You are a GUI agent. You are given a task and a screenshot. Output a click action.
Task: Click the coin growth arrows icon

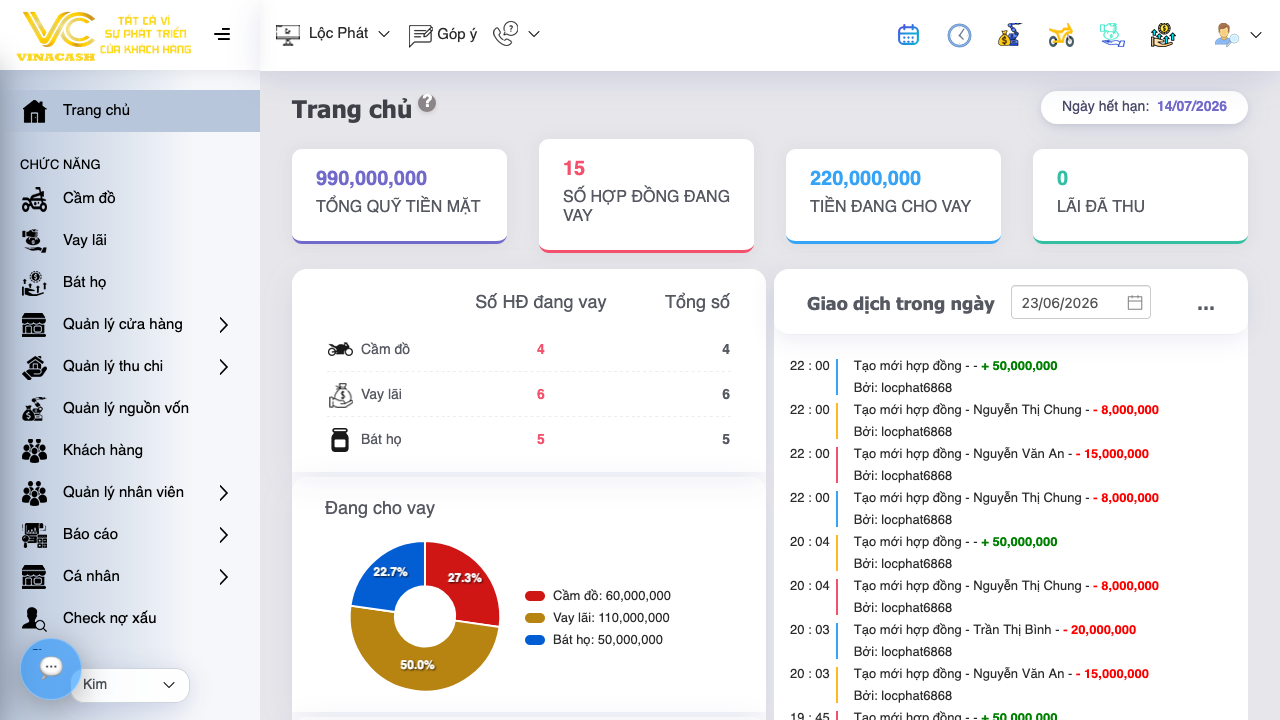[1163, 35]
